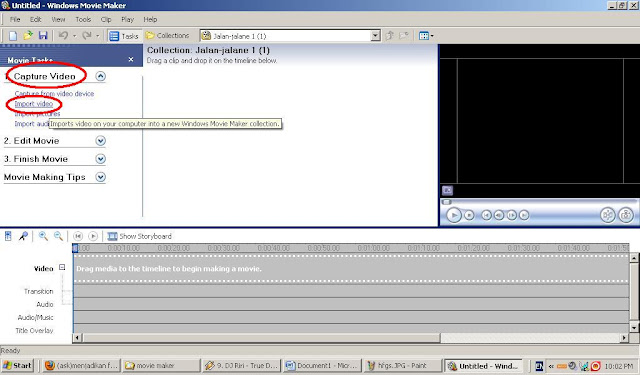The height and width of the screenshot is (375, 640).
Task: Open project using the folder toolbar icon
Action: pos(28,36)
